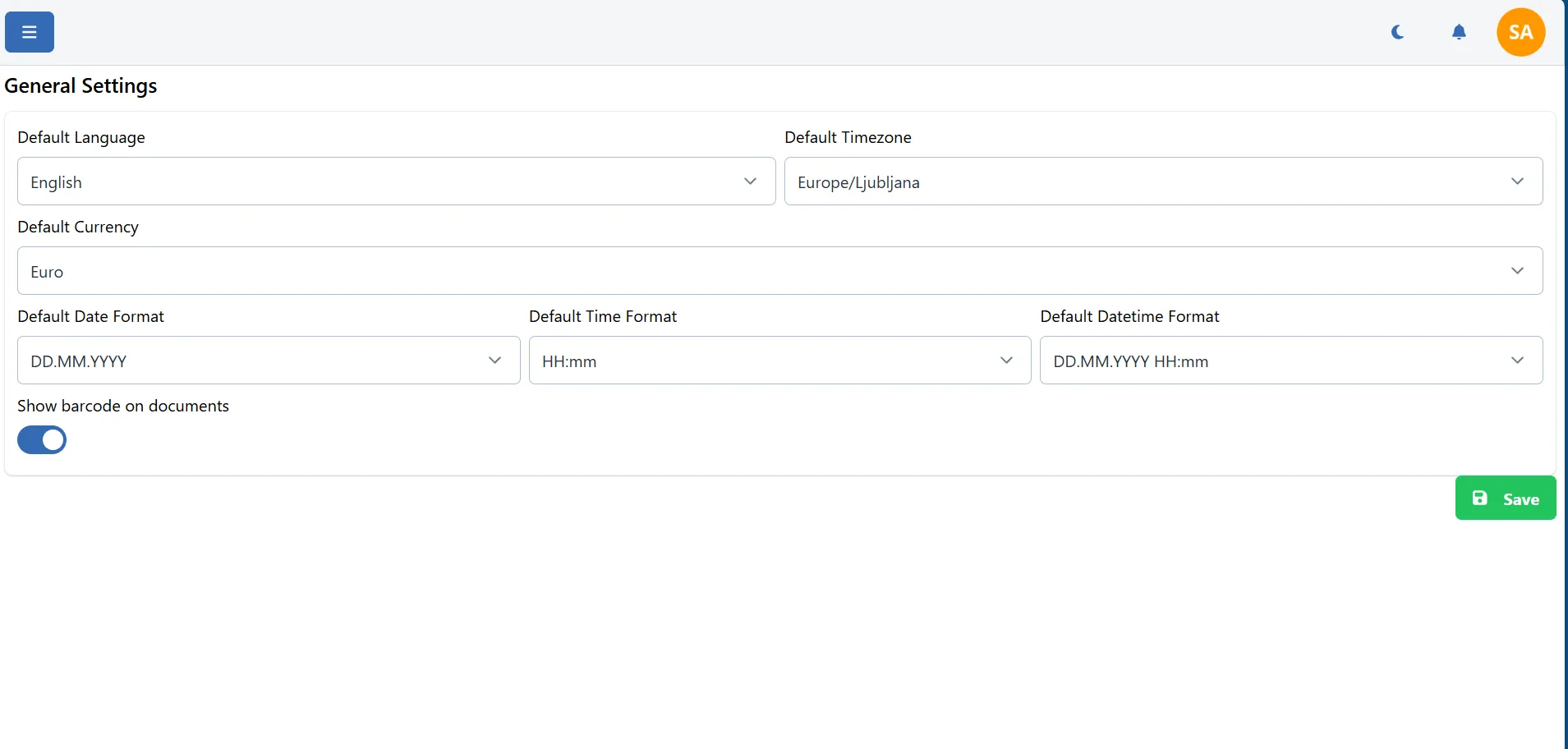Click the Default Time Format label
The height and width of the screenshot is (749, 1568).
click(x=603, y=316)
